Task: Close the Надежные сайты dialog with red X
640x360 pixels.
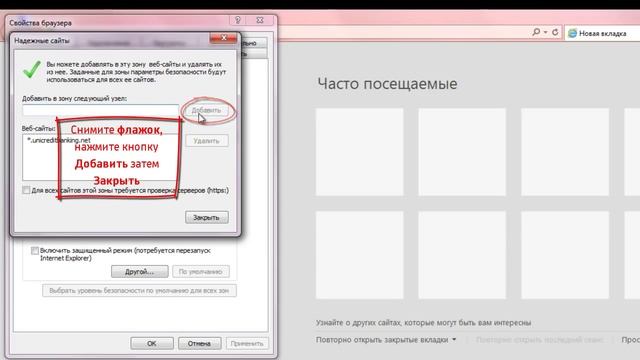Action: pyautogui.click(x=223, y=38)
